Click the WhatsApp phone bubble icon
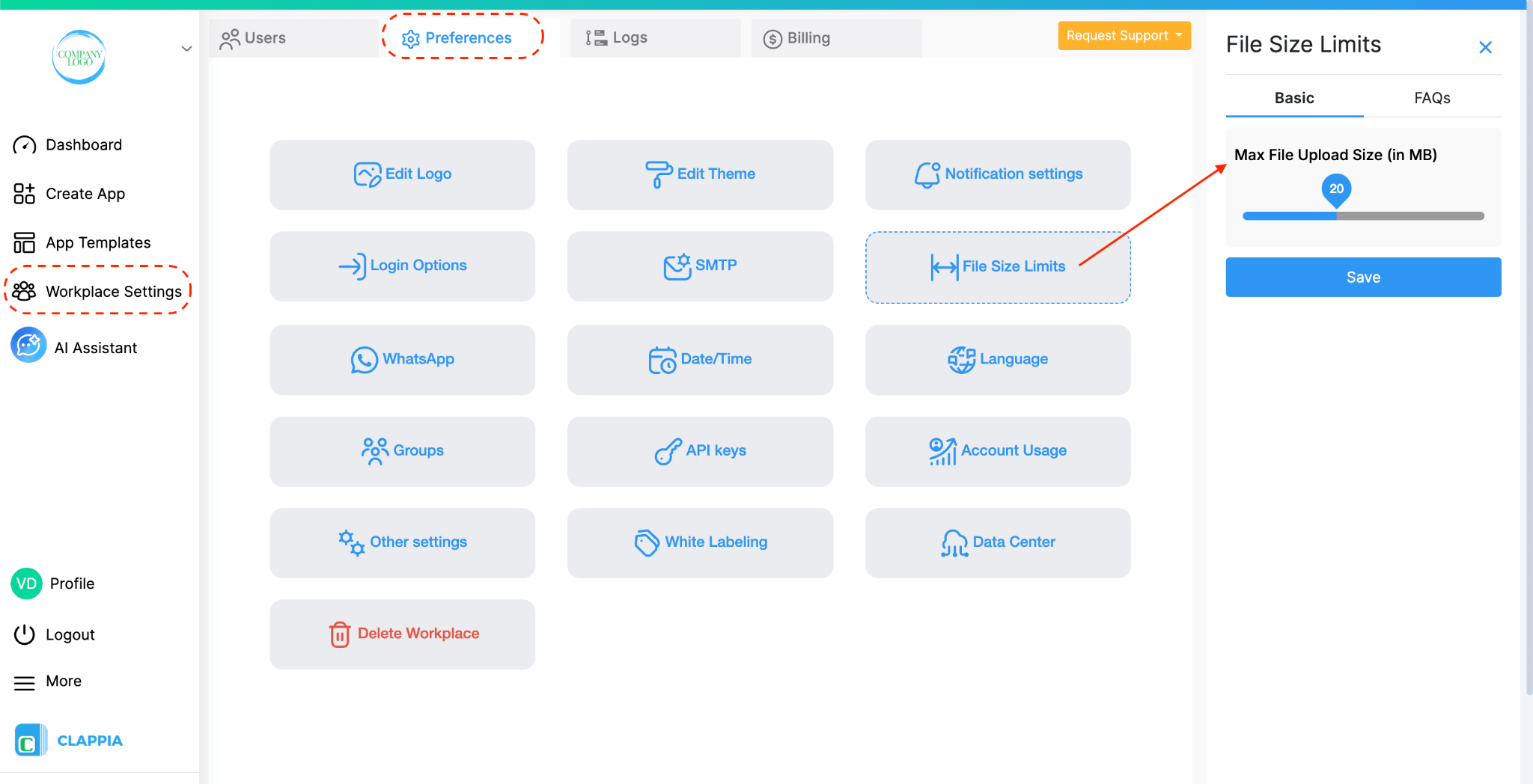This screenshot has height=784, width=1533. pos(365,360)
